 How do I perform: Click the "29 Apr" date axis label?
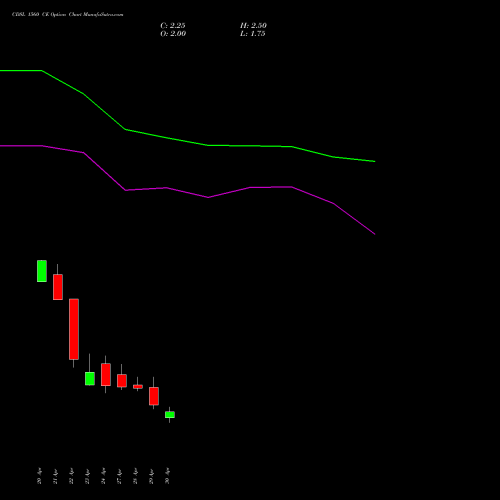coord(151,476)
